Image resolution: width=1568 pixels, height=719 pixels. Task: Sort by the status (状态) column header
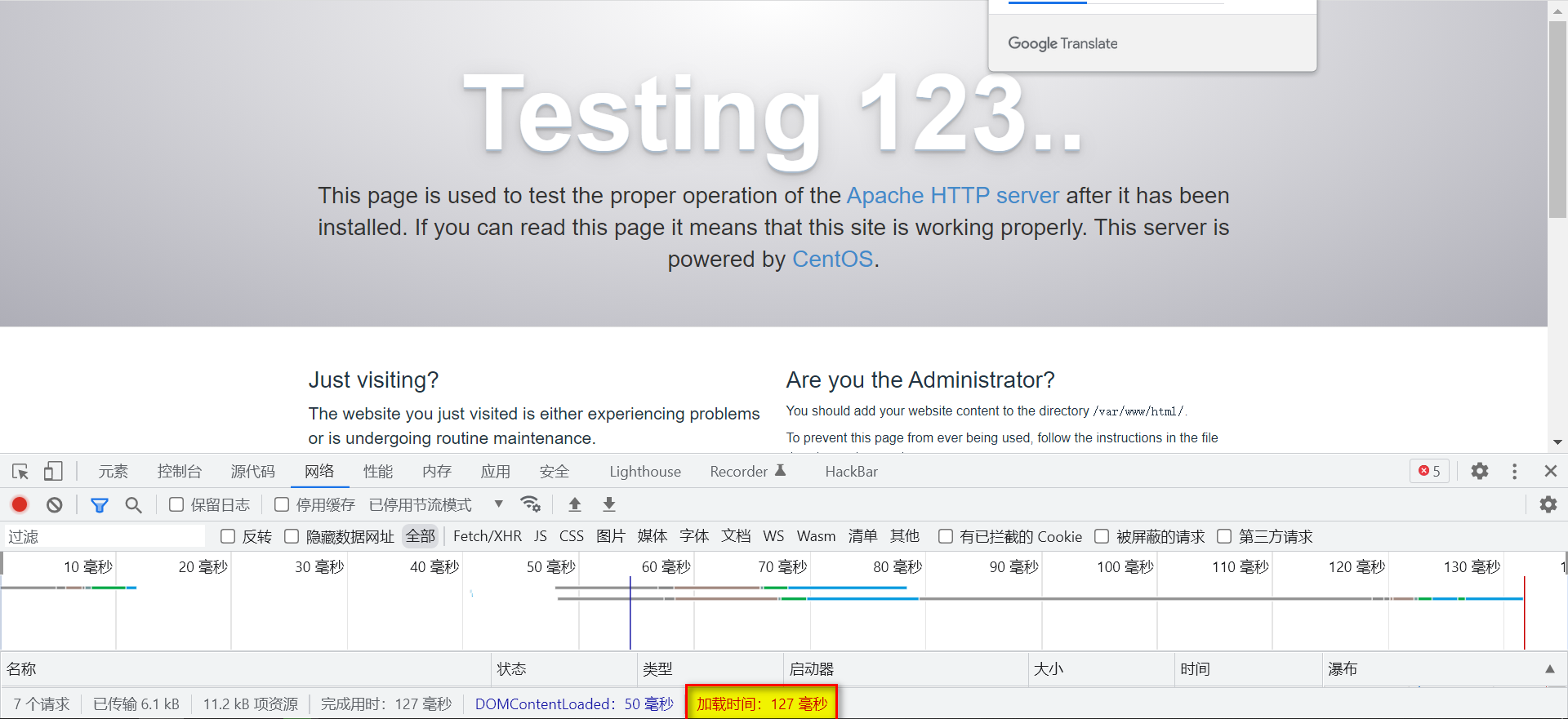(x=563, y=669)
